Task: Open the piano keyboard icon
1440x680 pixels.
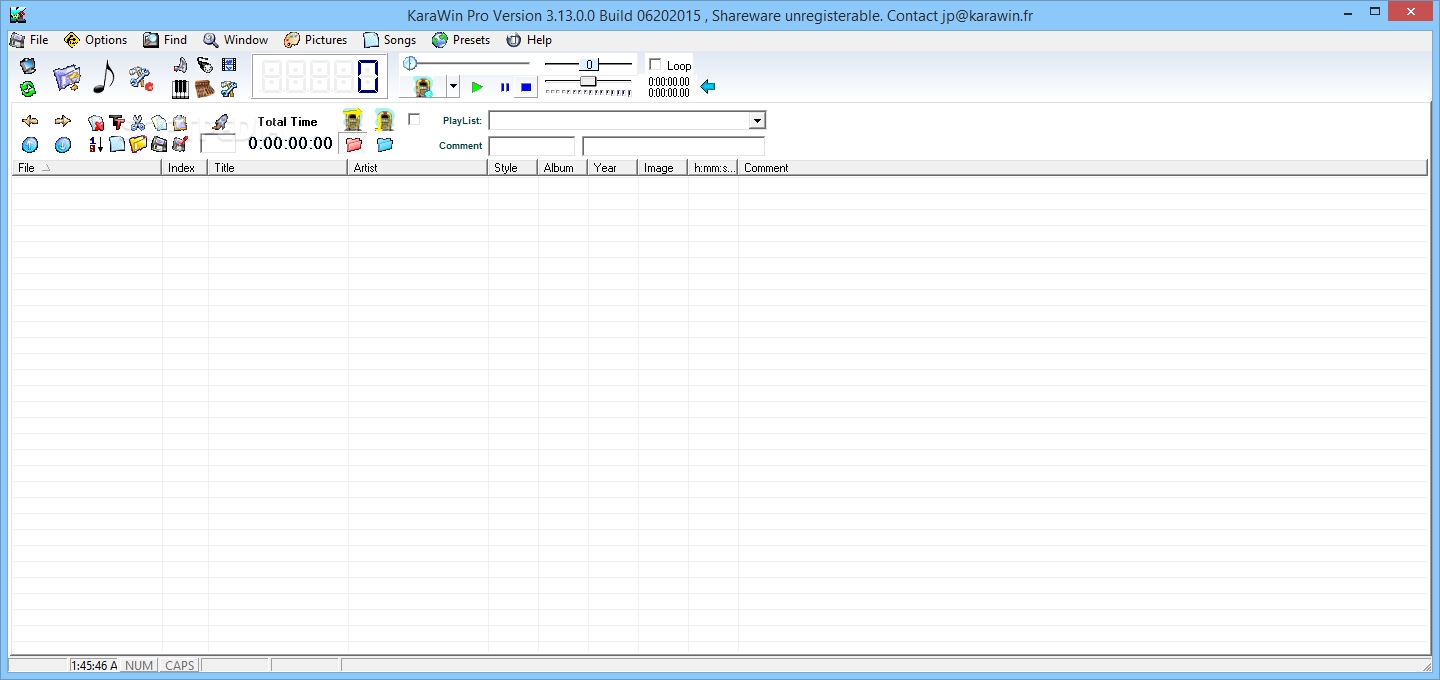Action: 181,89
